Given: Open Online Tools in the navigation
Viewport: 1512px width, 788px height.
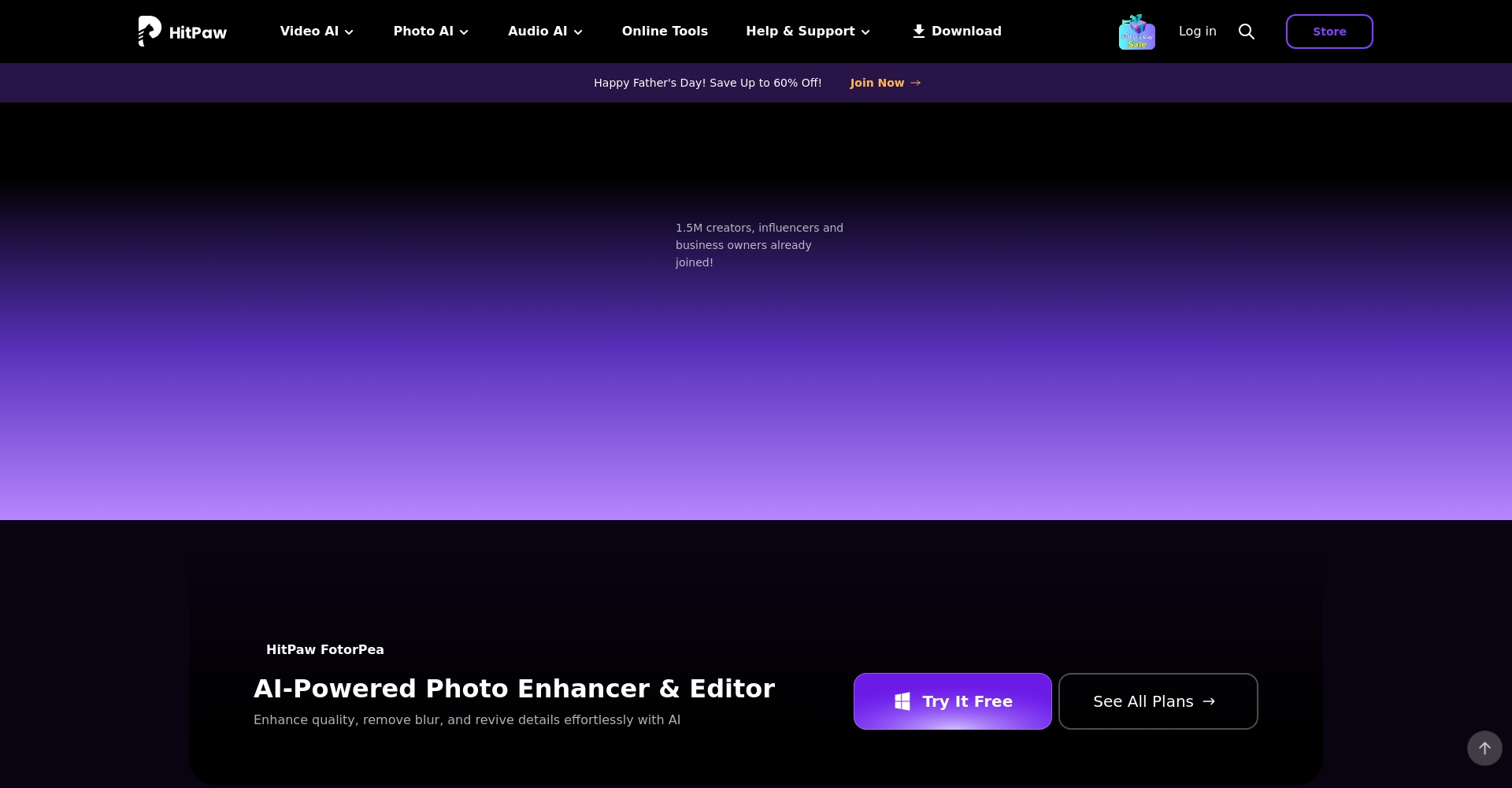Looking at the screenshot, I should [x=665, y=32].
